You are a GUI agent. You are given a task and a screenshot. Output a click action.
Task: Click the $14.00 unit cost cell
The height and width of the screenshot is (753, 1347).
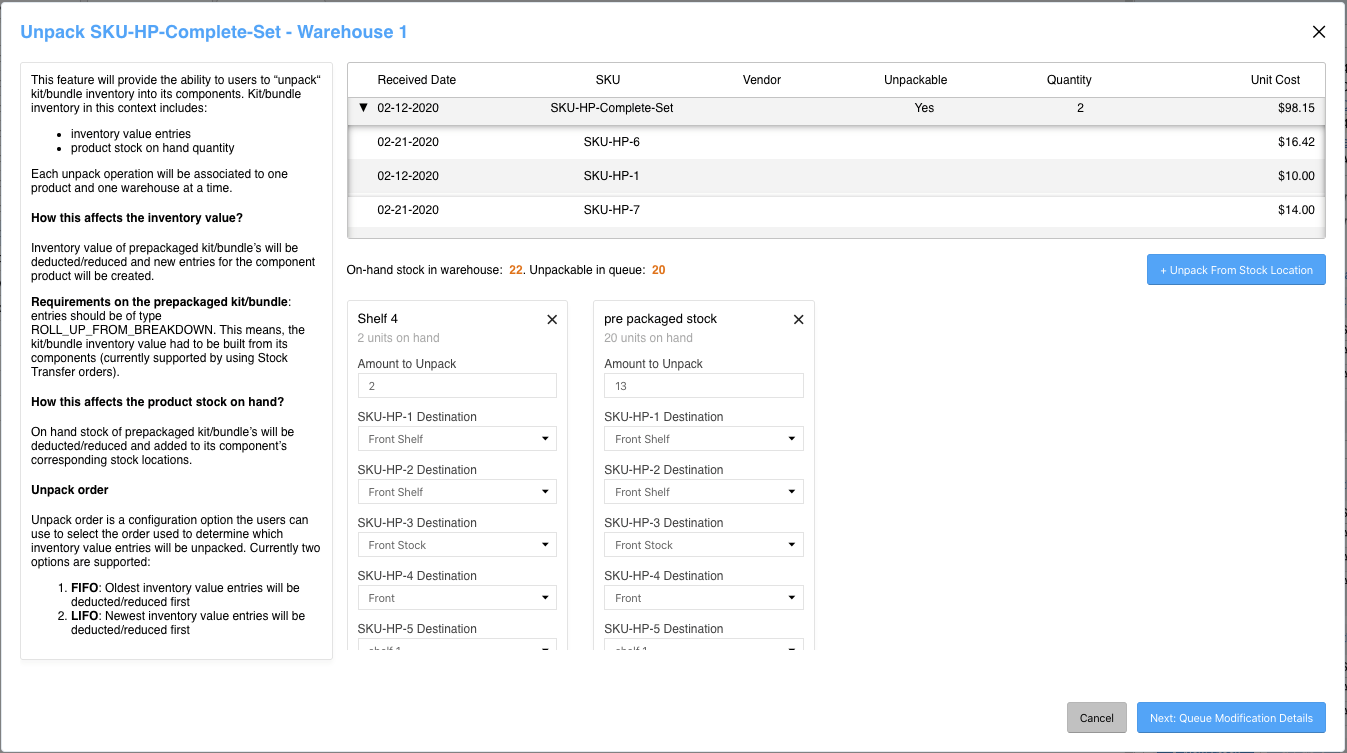[x=1296, y=210]
